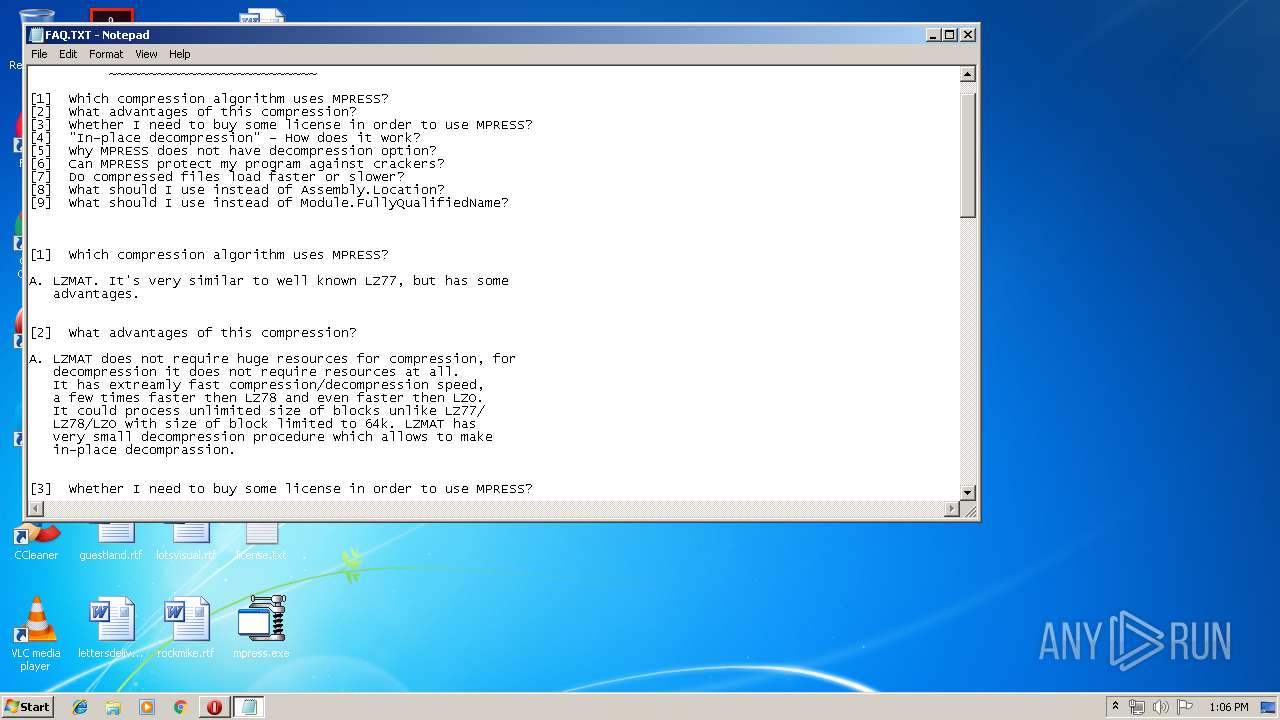Select the guestland.rtf desktop file
The image size is (1280, 720).
click(111, 542)
